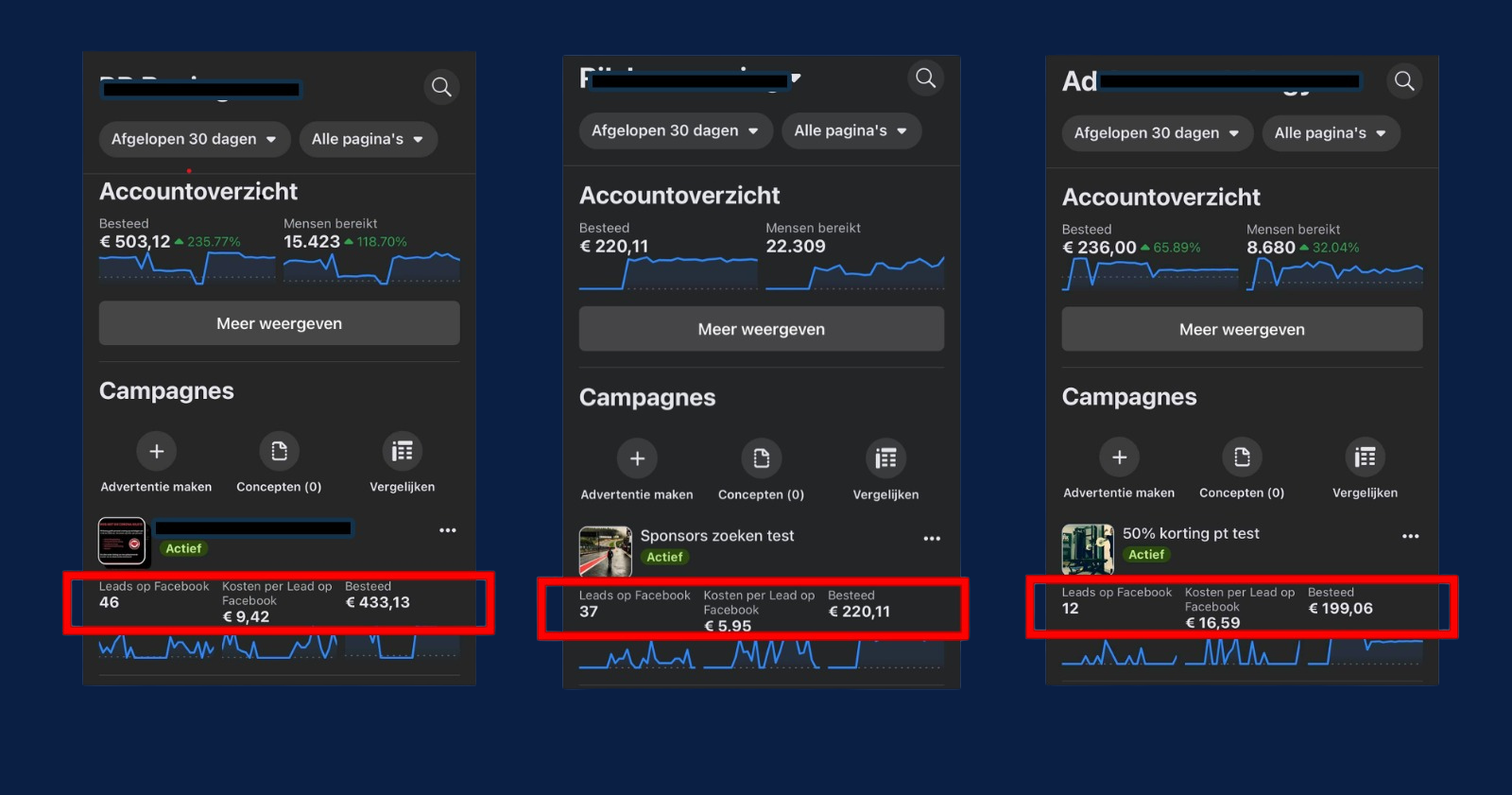Open search in the left account panel
The height and width of the screenshot is (795, 1512).
(x=441, y=87)
